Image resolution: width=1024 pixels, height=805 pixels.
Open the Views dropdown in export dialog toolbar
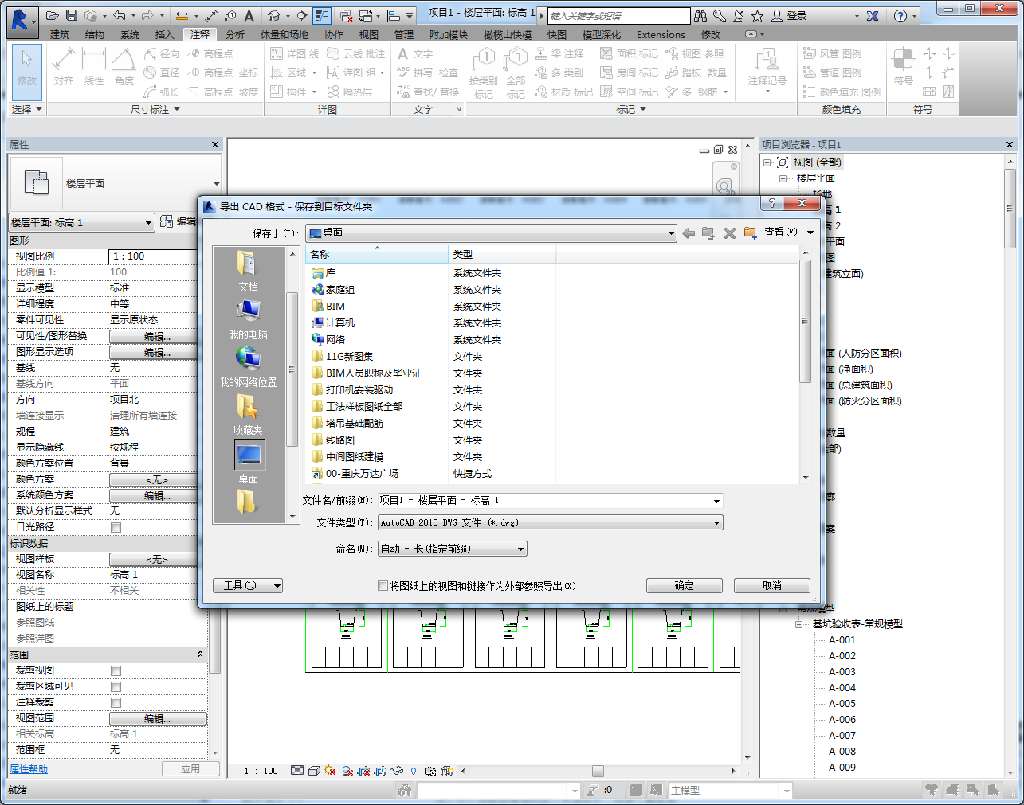click(x=790, y=232)
